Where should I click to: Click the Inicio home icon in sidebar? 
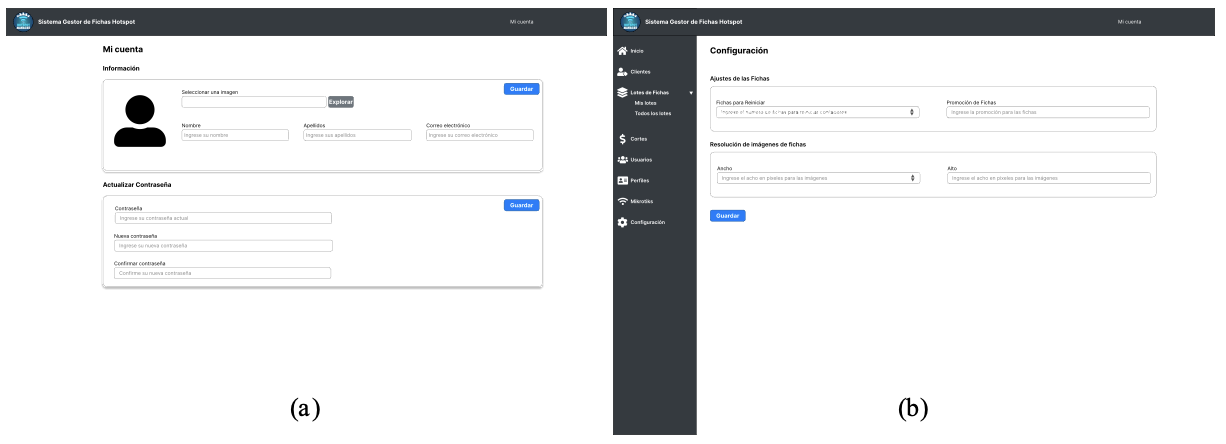tap(622, 50)
